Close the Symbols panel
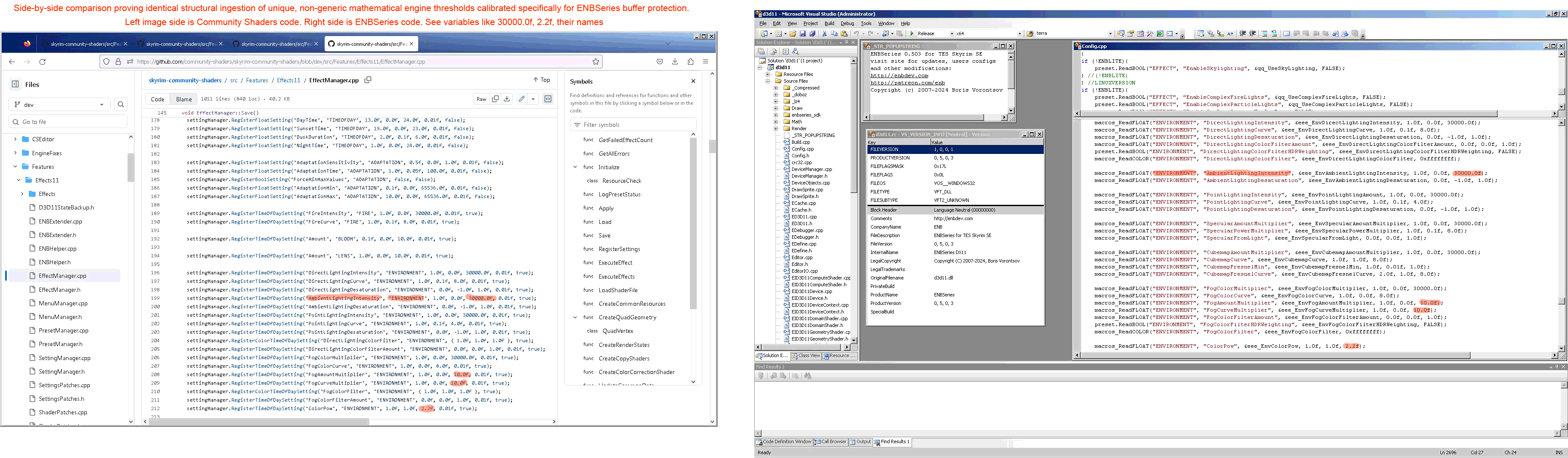1568x458 pixels. (x=693, y=81)
